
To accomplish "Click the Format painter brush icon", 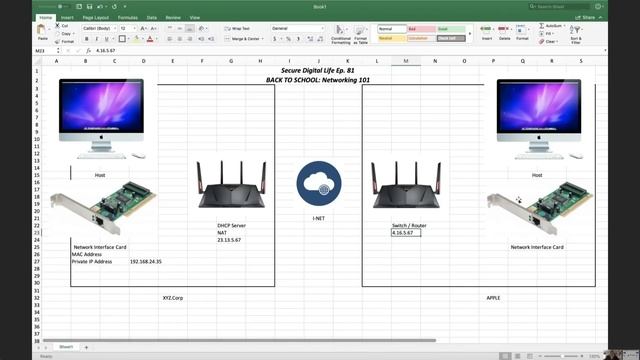I will pos(58,41).
